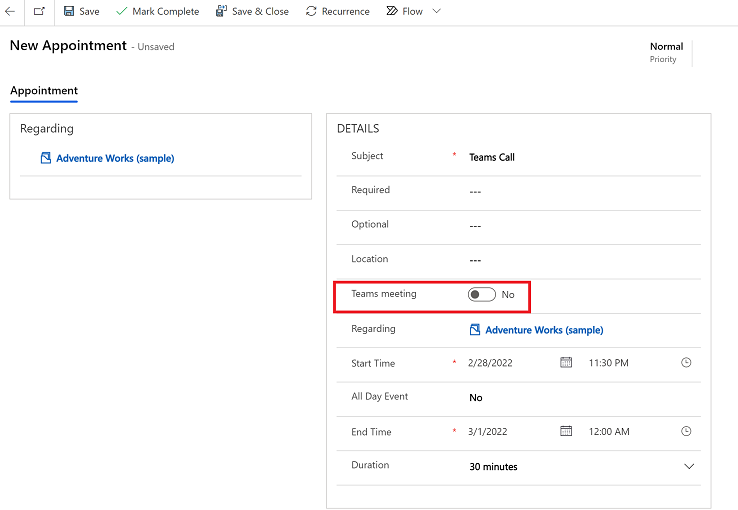Click the Mark Complete command
Image resolution: width=738 pixels, height=510 pixels.
coord(158,11)
